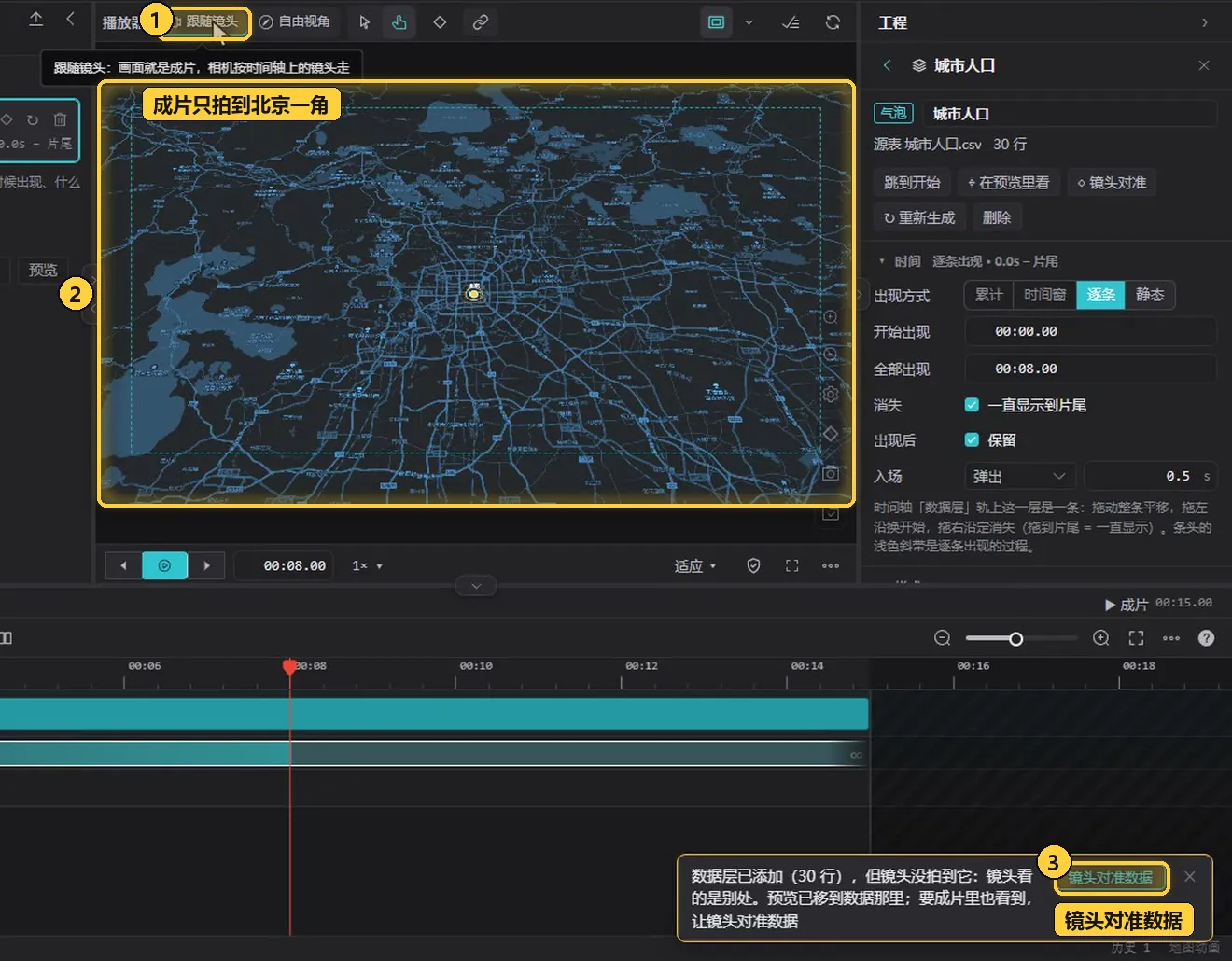Screen dimensions: 1232x961
Task: Open the 1× playback speed dropdown
Action: coord(367,565)
